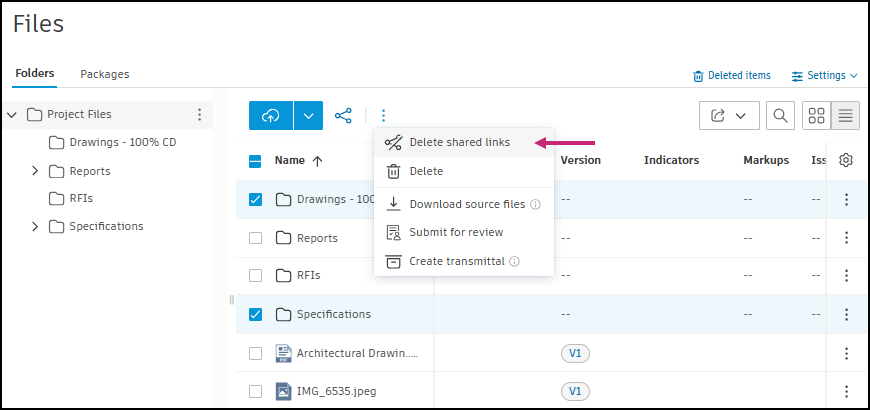Click the blue toolbar more-actions dots
Viewport: 870px width, 410px height.
[x=383, y=115]
